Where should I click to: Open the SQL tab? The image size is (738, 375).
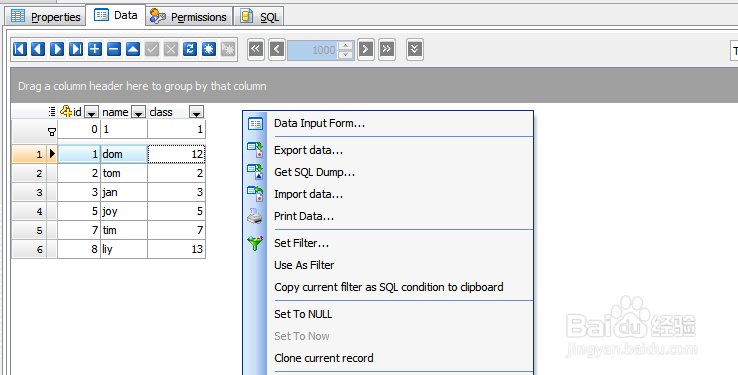[x=259, y=17]
